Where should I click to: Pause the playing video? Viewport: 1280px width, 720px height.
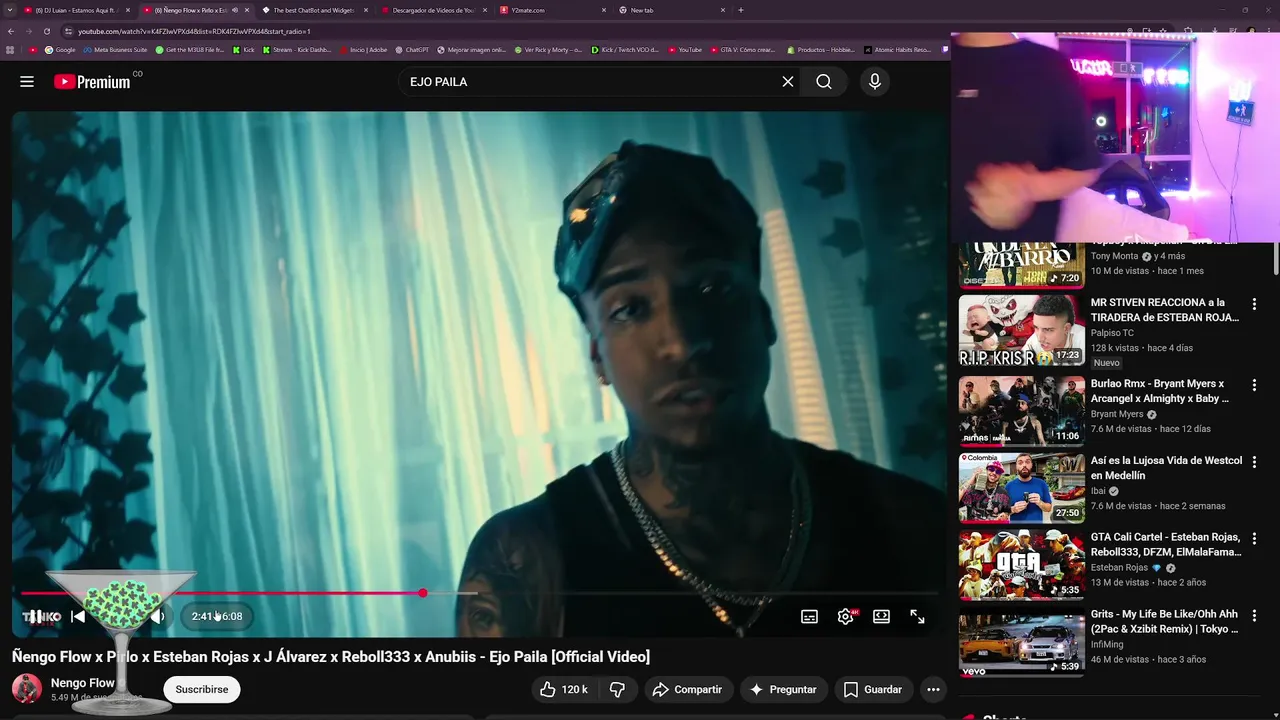tap(35, 616)
